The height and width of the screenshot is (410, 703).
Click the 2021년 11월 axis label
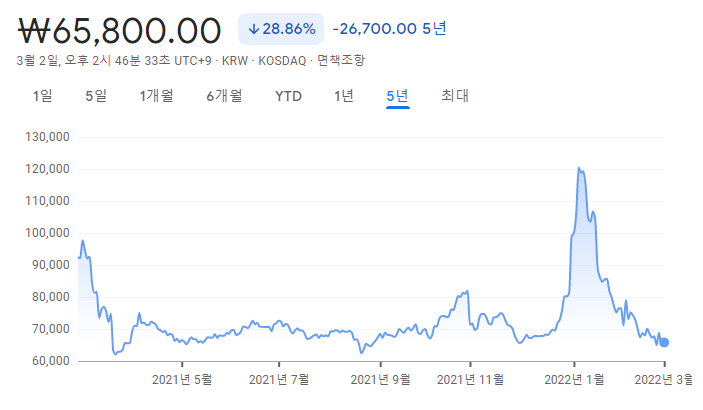(x=470, y=380)
